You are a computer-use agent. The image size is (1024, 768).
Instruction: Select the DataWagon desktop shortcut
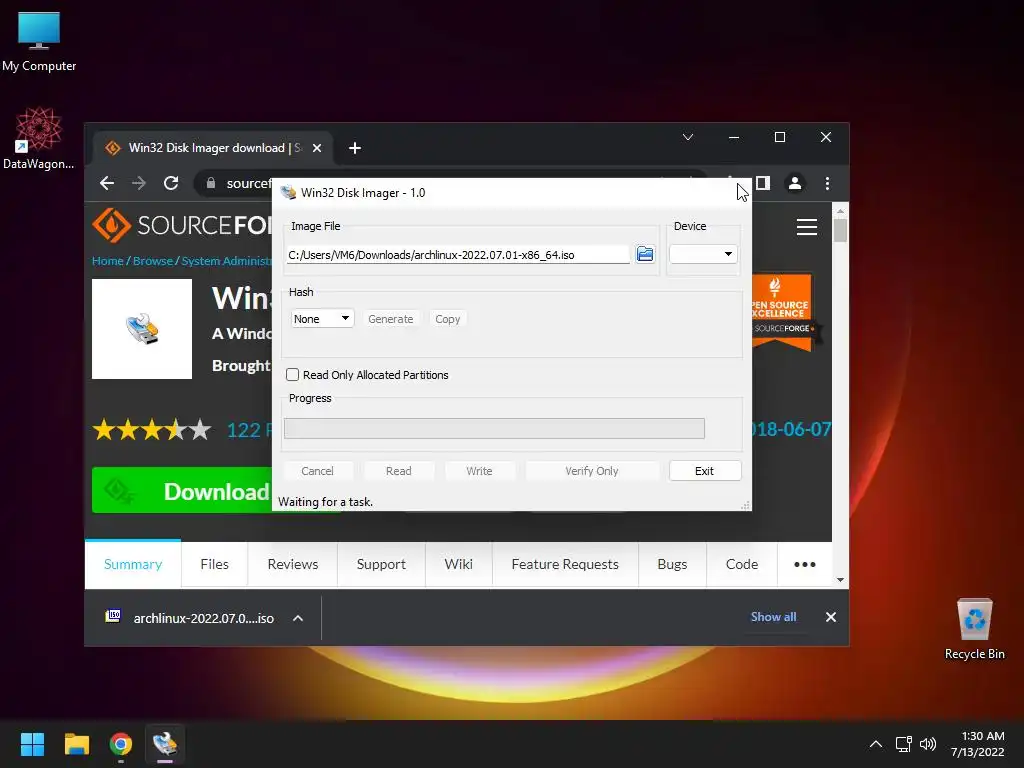click(39, 139)
